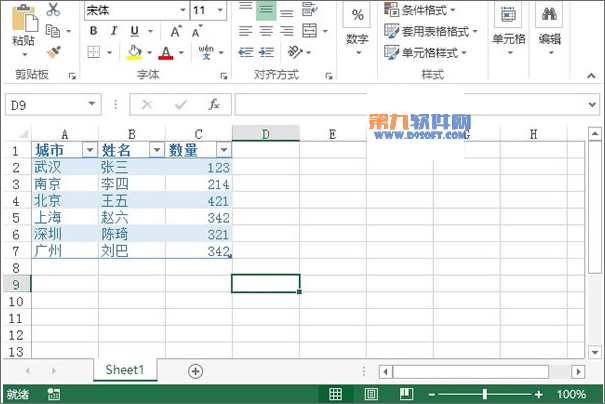Open 对齐方式 alignment dialog launcher
Viewport: 605px width, 404px height.
(329, 76)
